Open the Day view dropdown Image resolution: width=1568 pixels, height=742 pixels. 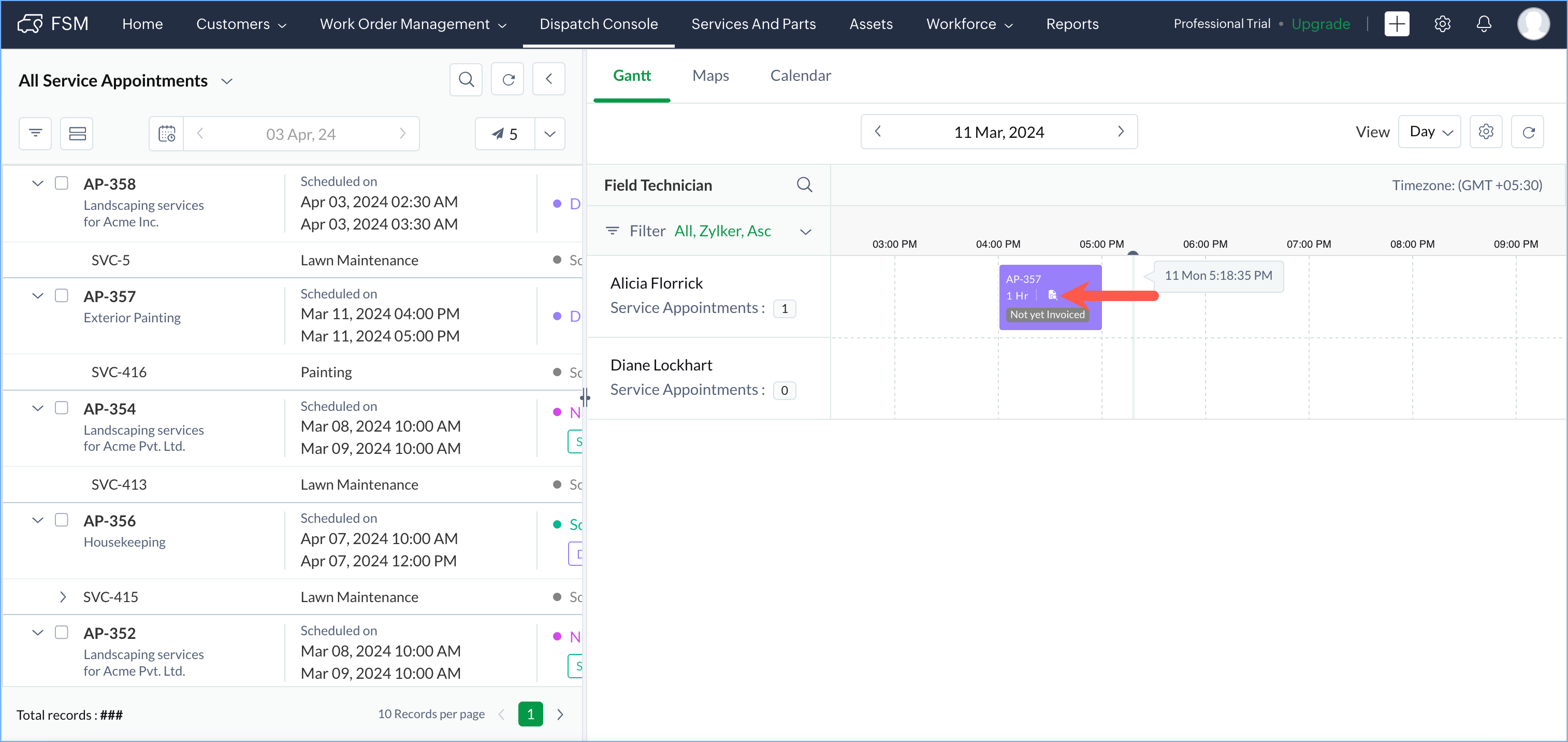tap(1430, 132)
